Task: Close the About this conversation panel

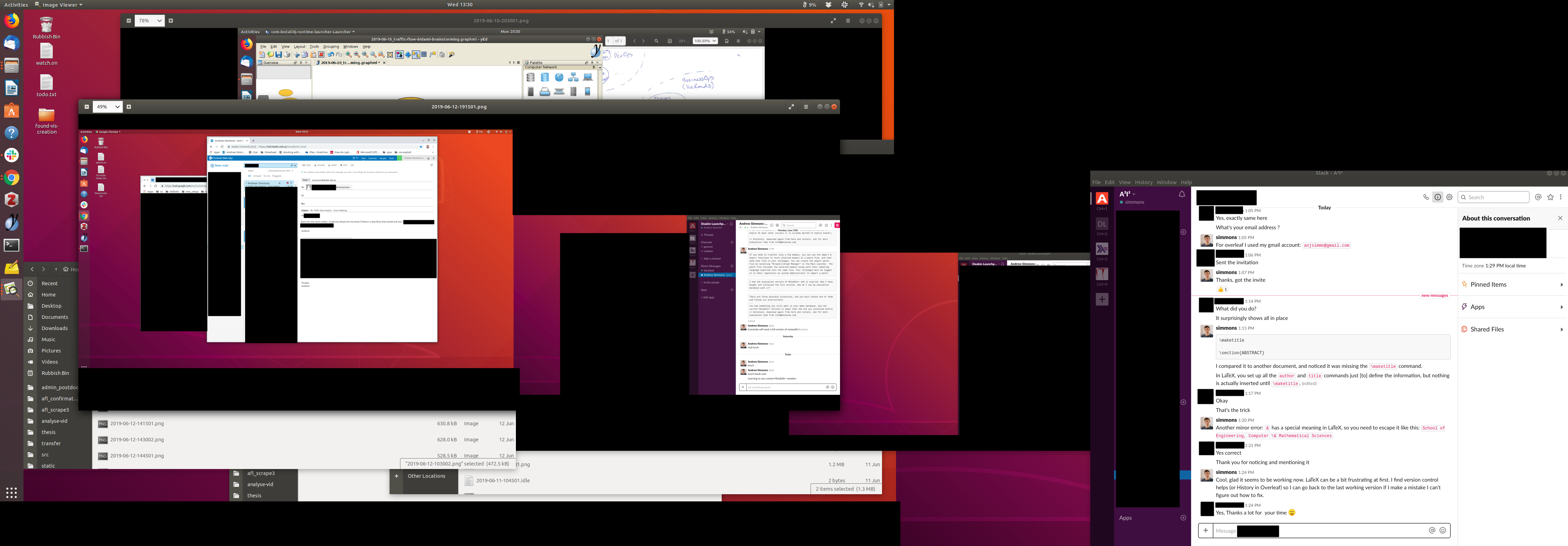Action: coord(1560,218)
